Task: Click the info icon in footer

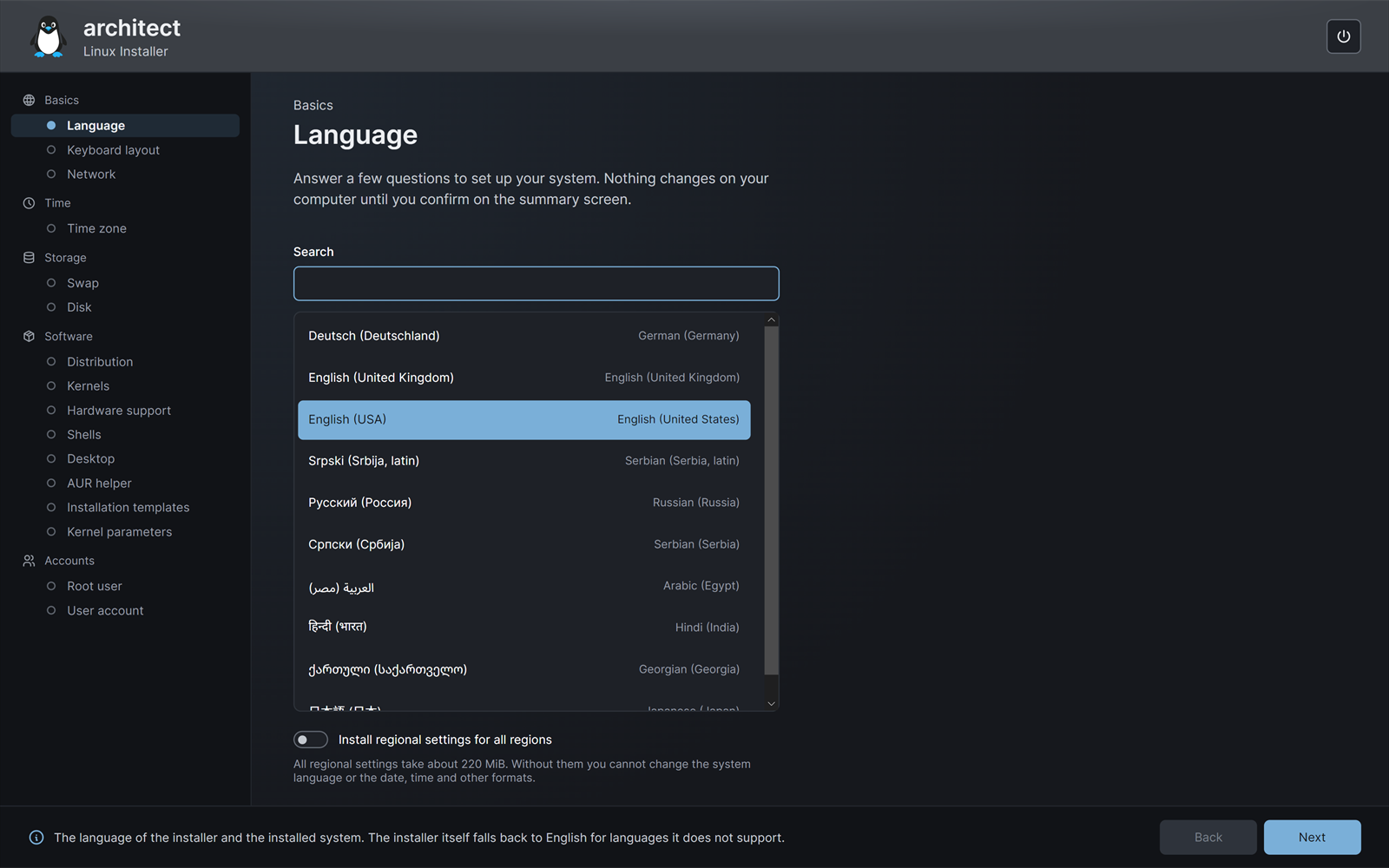Action: click(x=36, y=838)
